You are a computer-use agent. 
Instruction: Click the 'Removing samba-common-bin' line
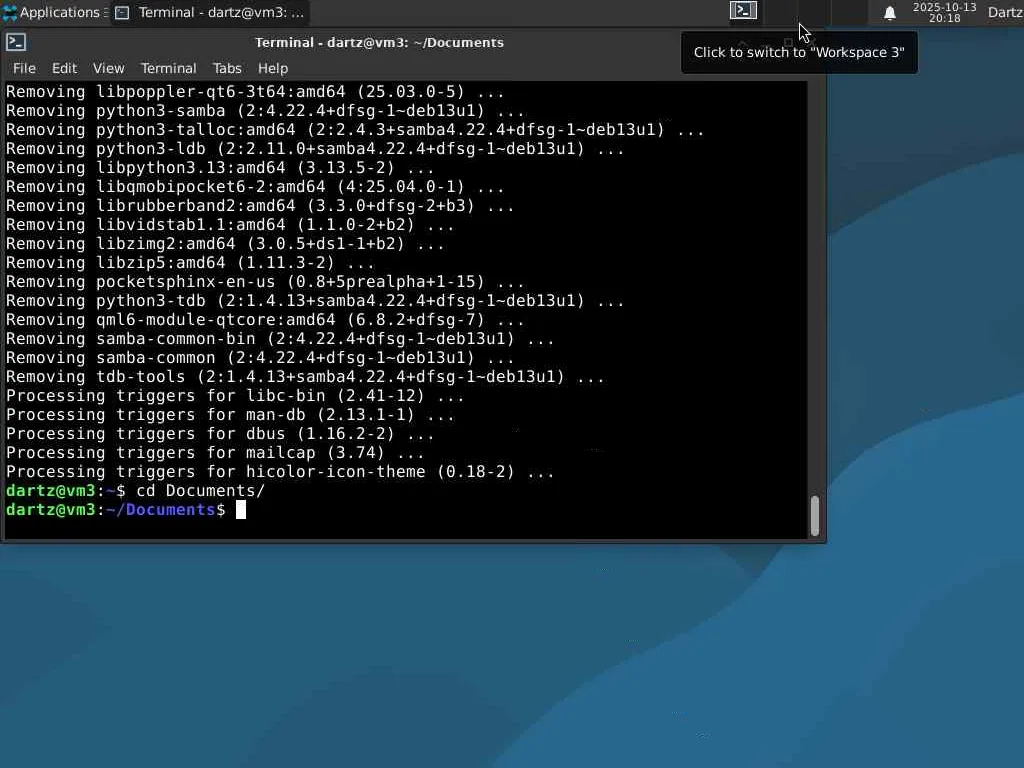(x=280, y=338)
